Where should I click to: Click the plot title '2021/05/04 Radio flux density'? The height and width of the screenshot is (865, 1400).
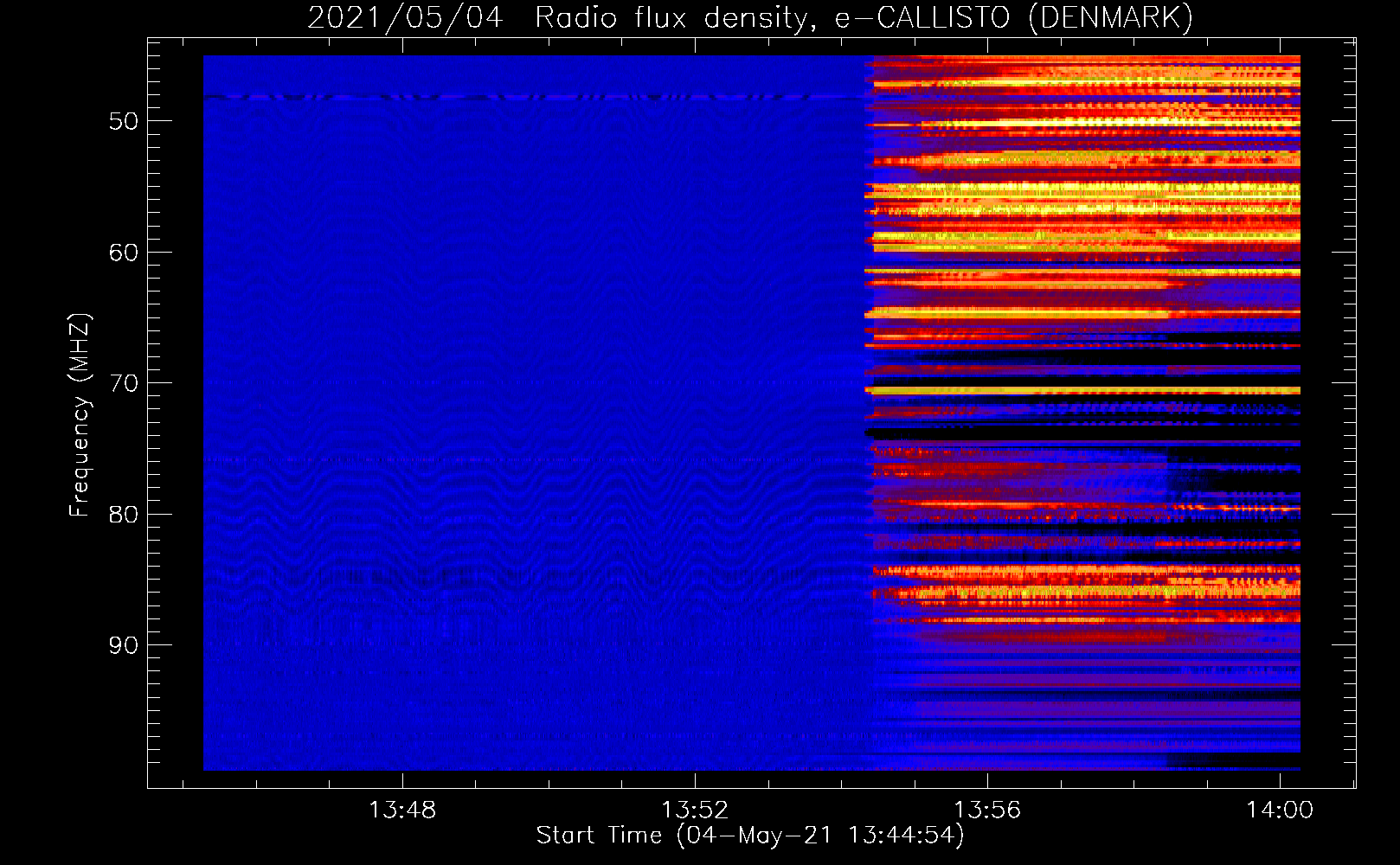click(750, 17)
